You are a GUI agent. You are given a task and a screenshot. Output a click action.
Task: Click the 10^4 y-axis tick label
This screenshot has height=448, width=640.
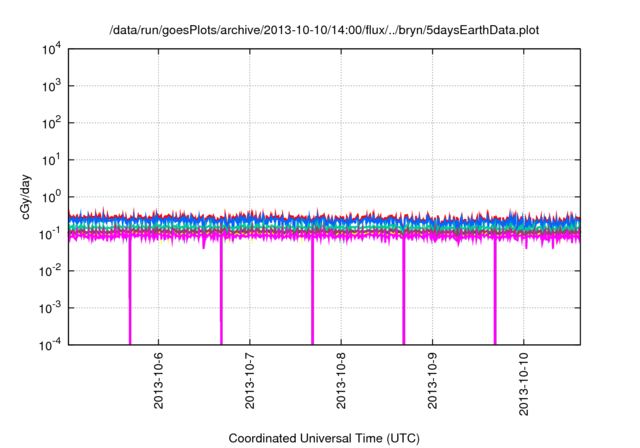click(52, 49)
